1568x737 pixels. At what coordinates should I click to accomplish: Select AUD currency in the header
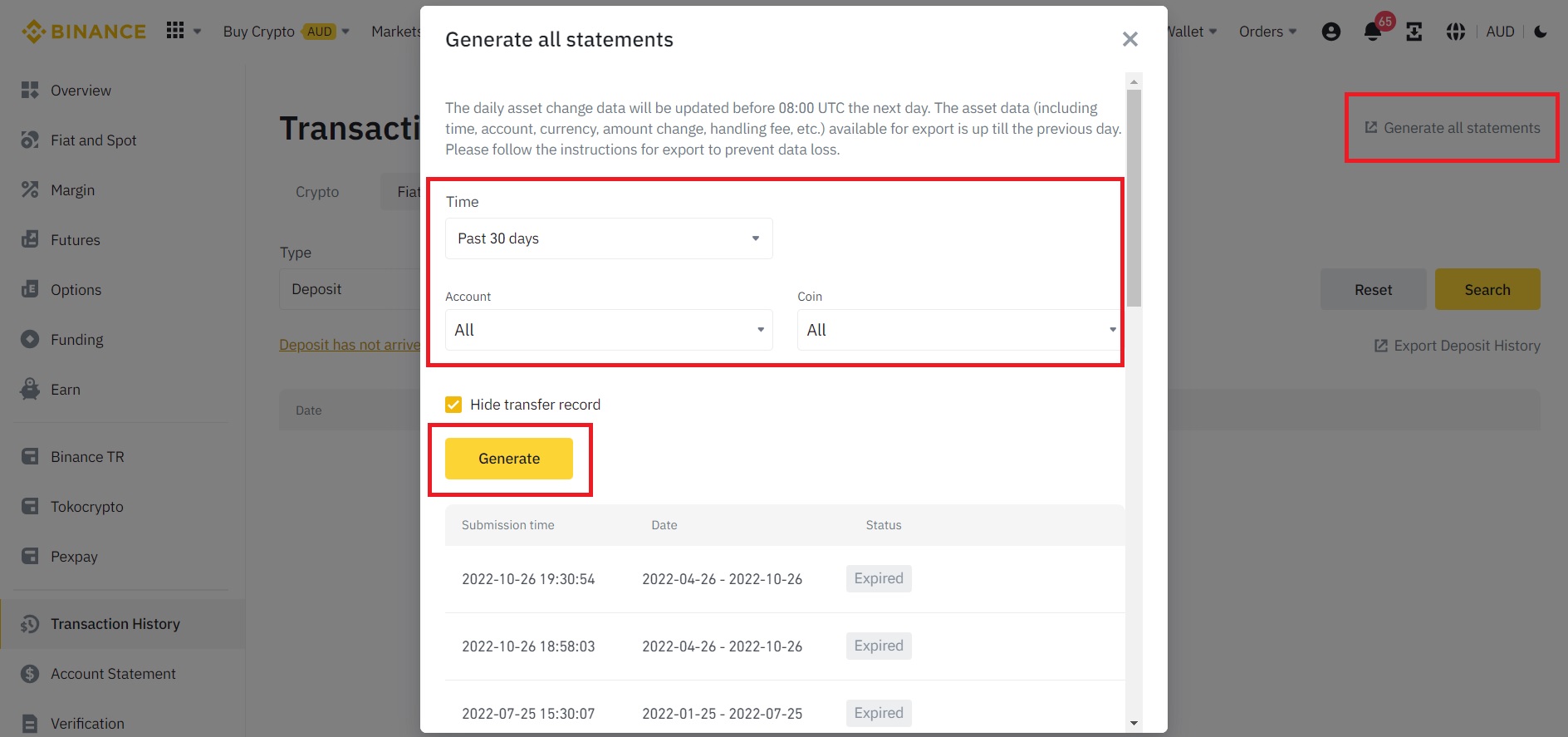(x=1500, y=32)
